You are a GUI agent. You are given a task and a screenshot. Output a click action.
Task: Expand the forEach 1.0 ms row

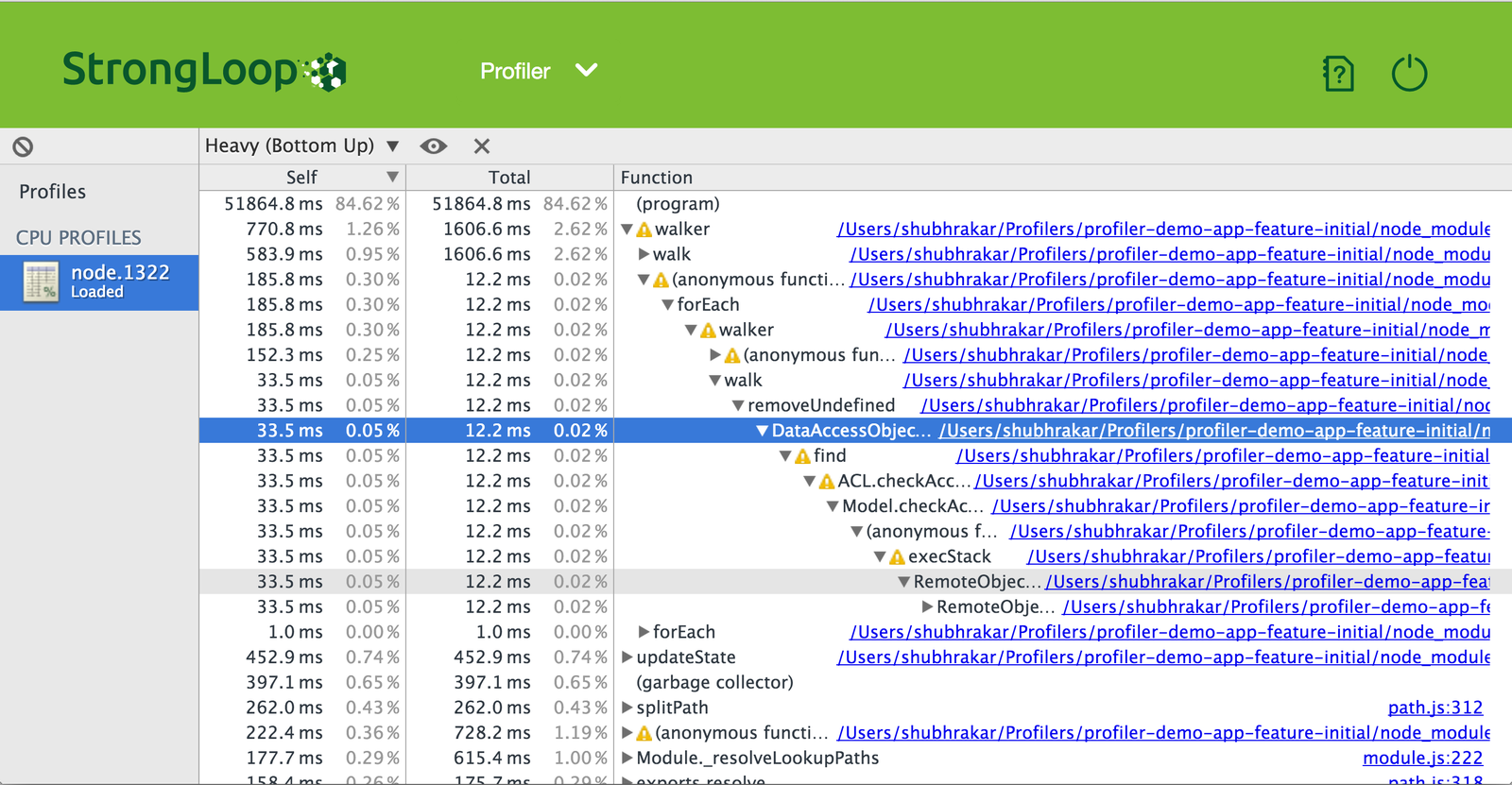[644, 632]
